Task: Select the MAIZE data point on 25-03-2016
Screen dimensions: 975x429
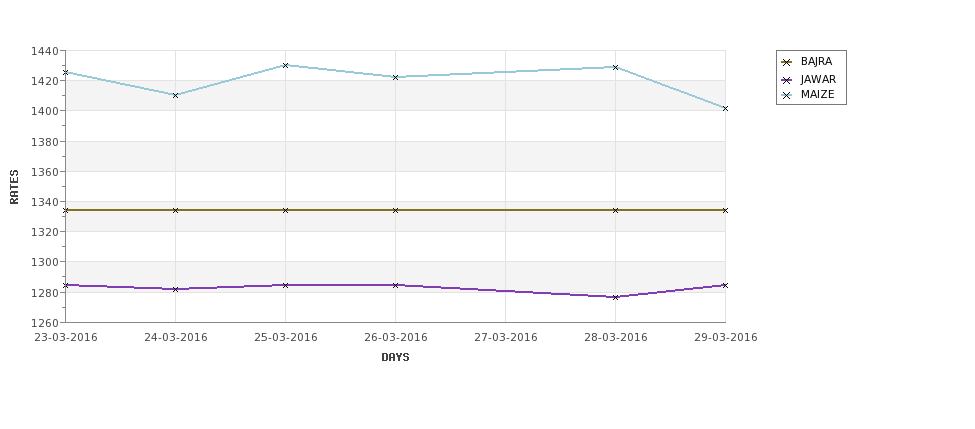Action: tap(285, 65)
